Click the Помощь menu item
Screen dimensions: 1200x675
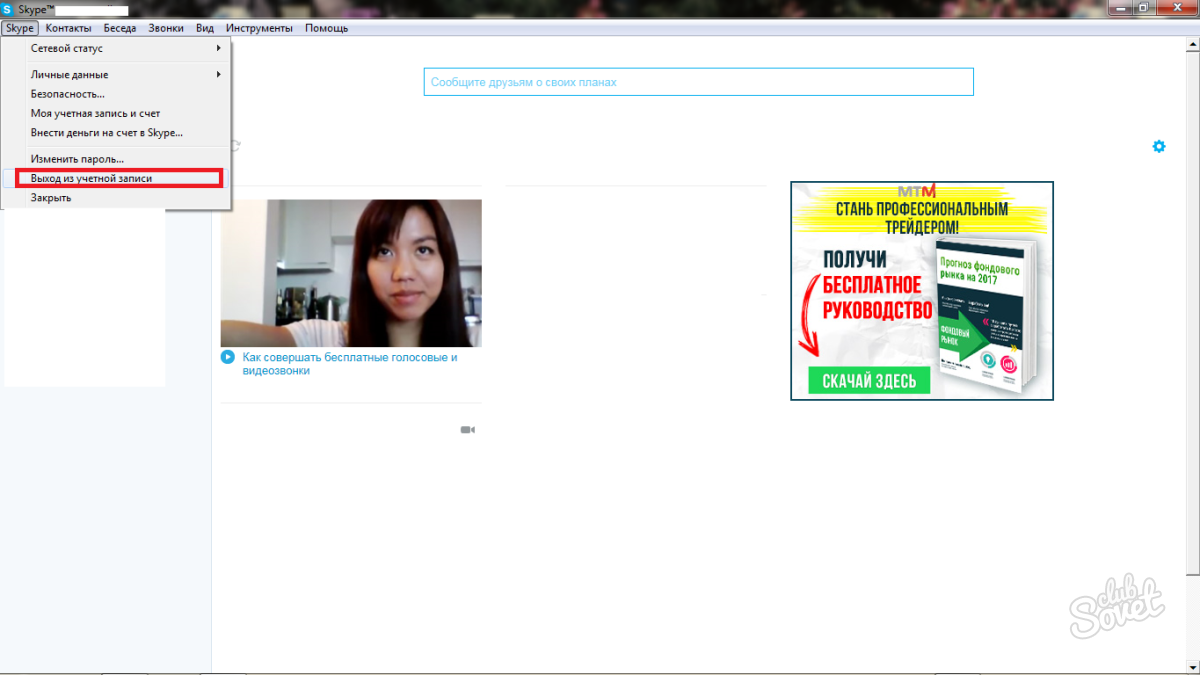[326, 28]
